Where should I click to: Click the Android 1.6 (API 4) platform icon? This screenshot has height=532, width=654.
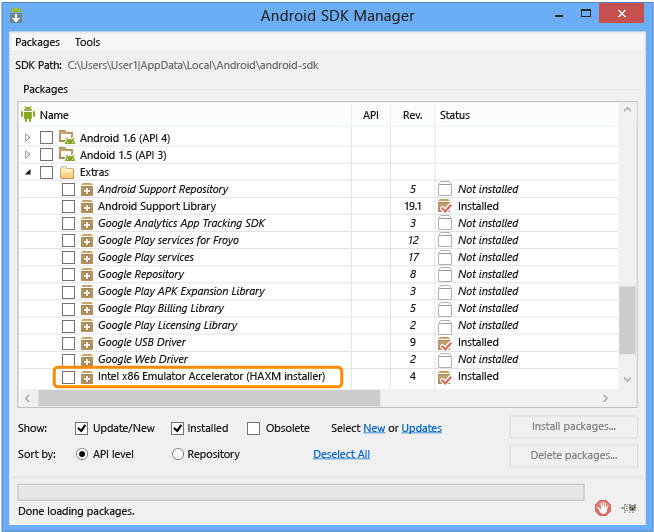[67, 137]
